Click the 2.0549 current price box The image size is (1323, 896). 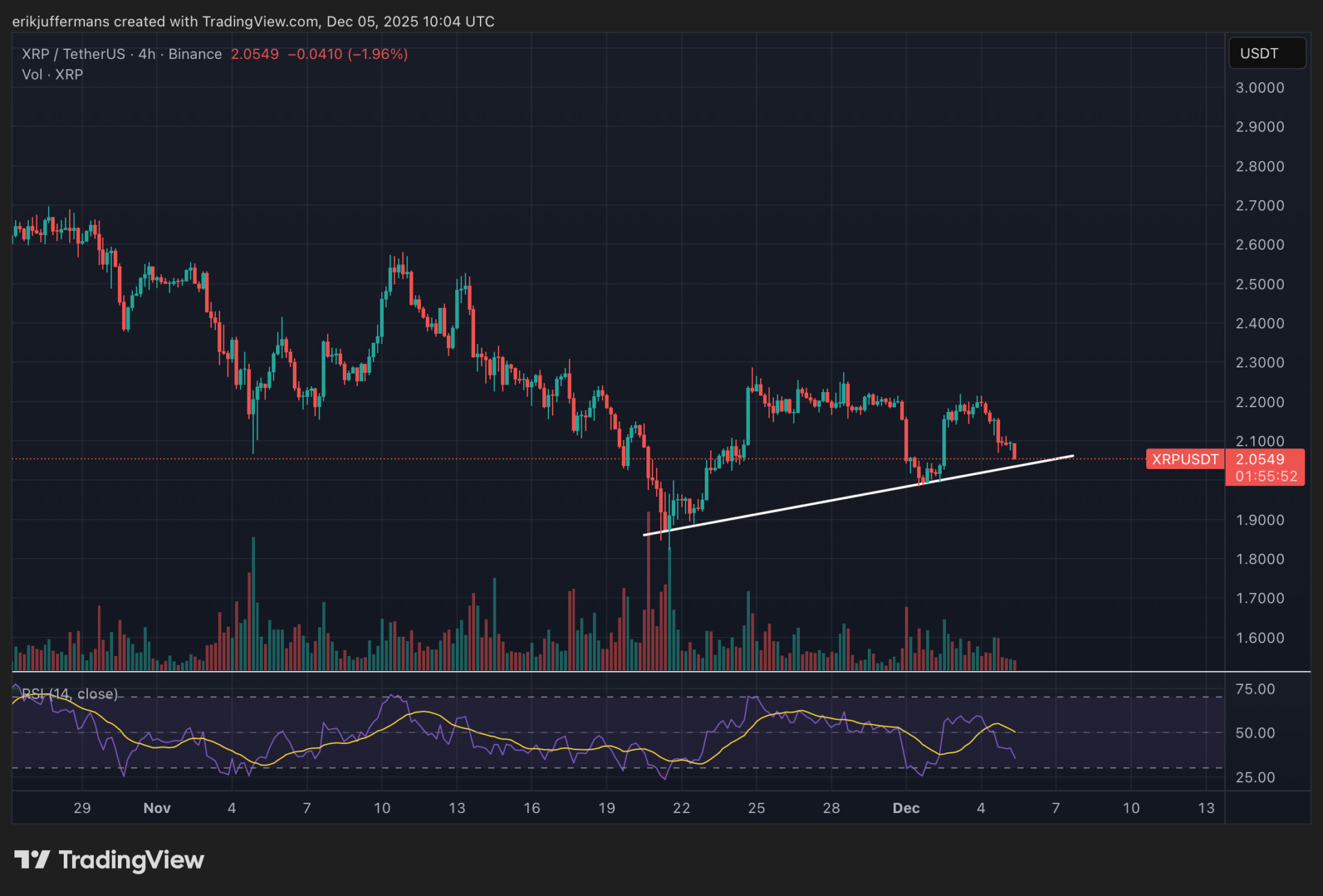coord(1261,459)
